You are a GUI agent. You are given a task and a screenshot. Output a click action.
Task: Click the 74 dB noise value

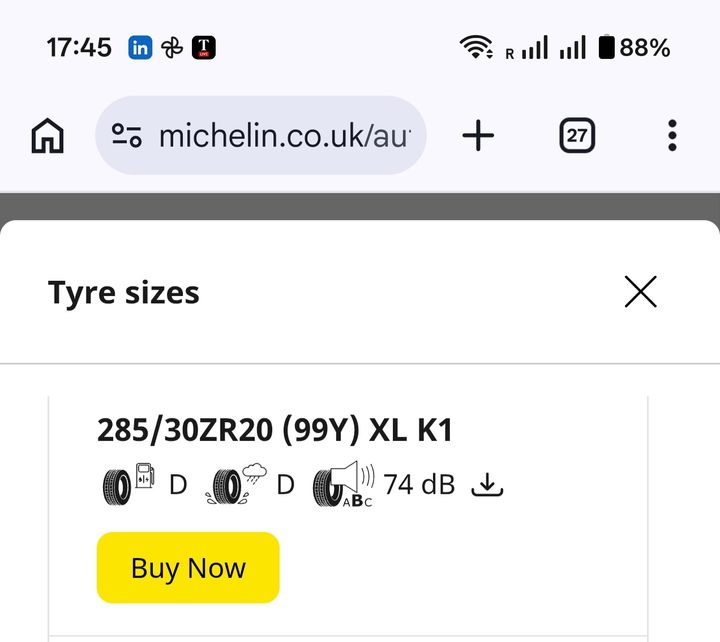click(419, 485)
